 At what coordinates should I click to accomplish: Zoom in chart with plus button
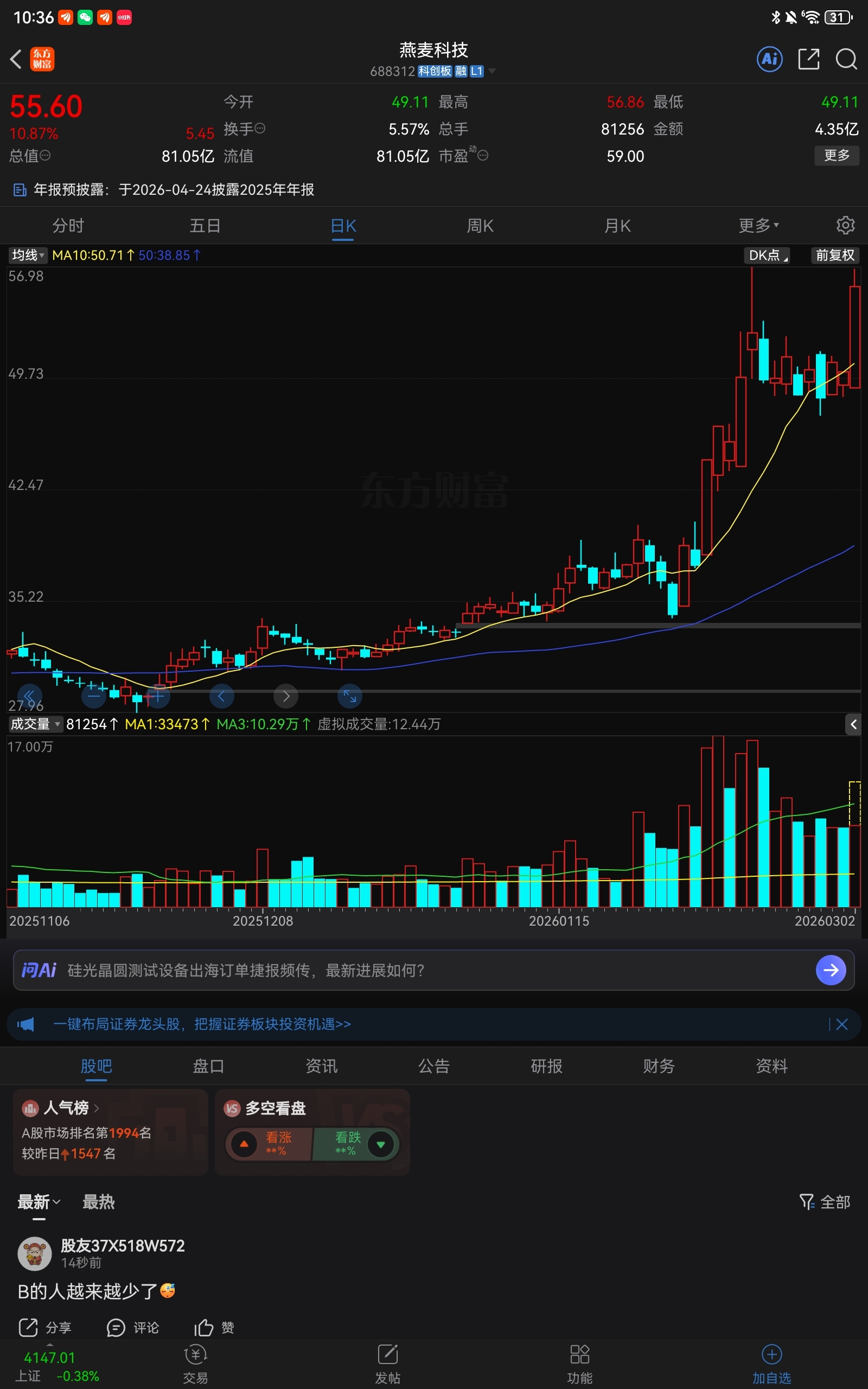point(157,696)
